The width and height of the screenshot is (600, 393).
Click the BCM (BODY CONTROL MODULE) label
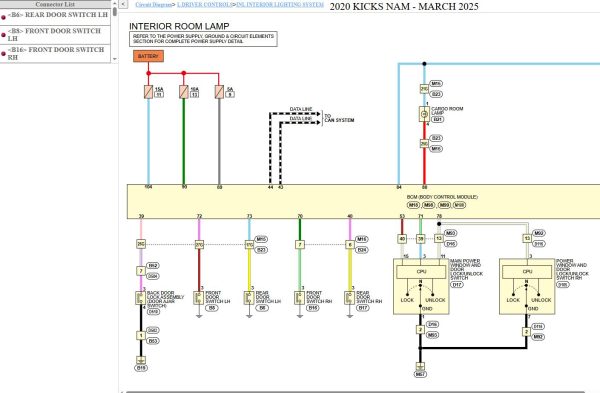point(442,197)
